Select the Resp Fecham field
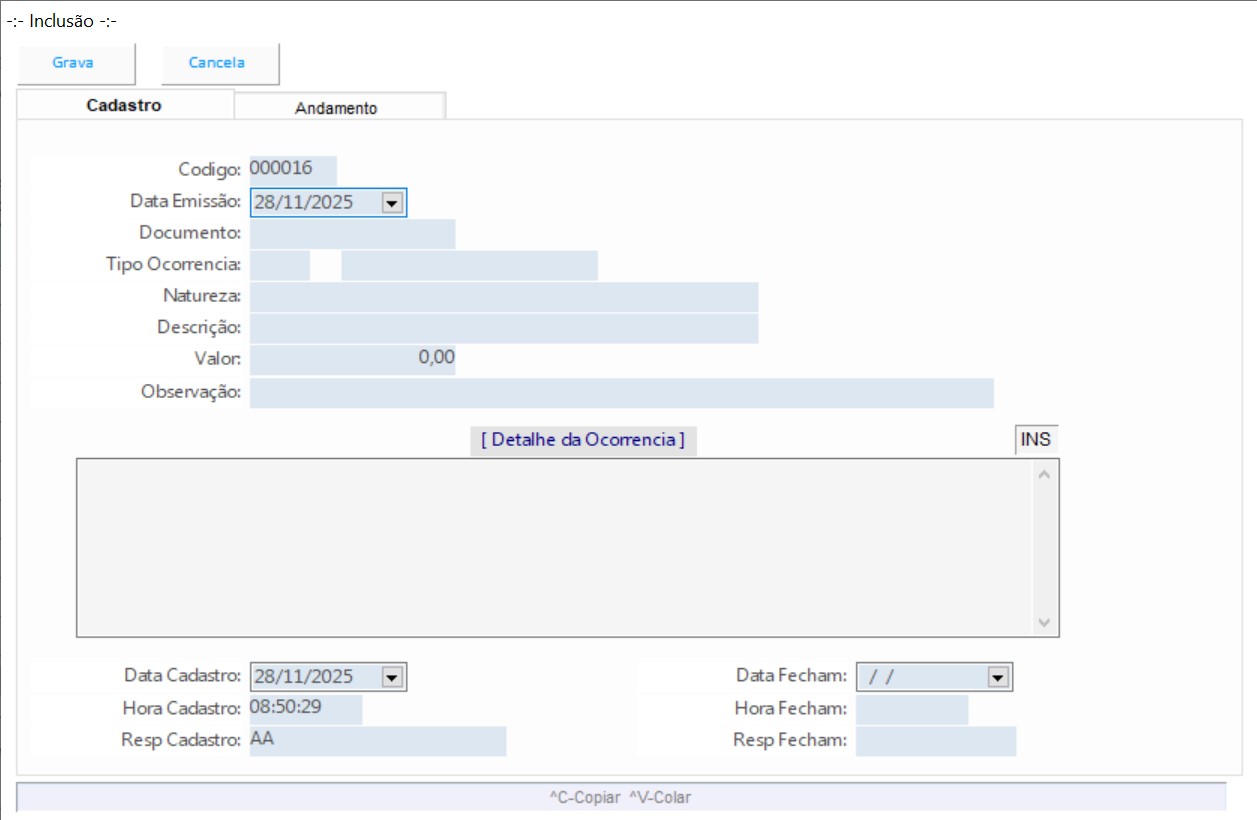 point(935,741)
